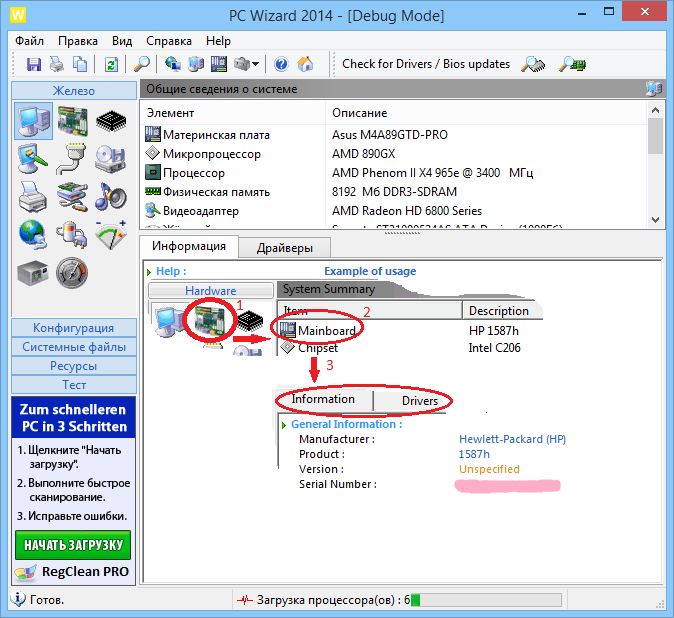Click the green Refresh icon in toolbar
674x618 pixels.
pos(111,64)
